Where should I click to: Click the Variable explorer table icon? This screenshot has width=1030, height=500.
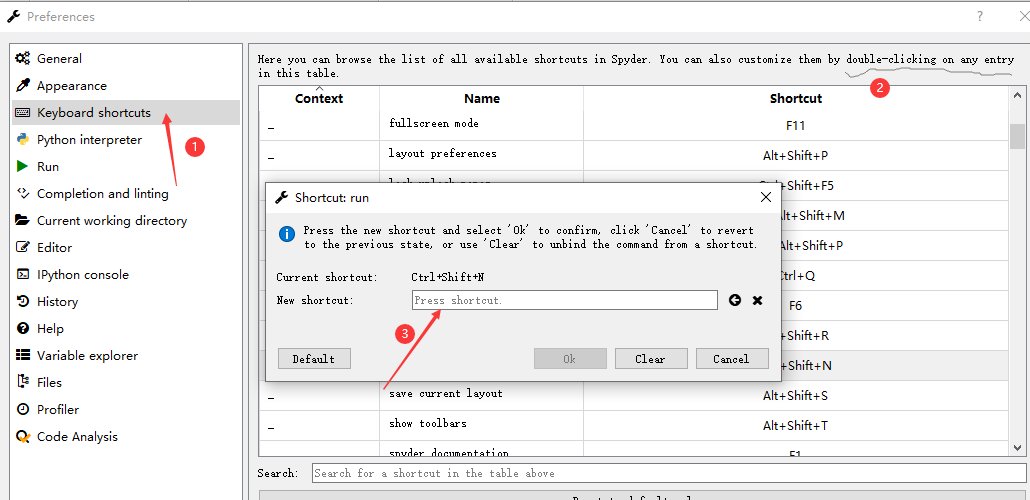click(x=23, y=355)
